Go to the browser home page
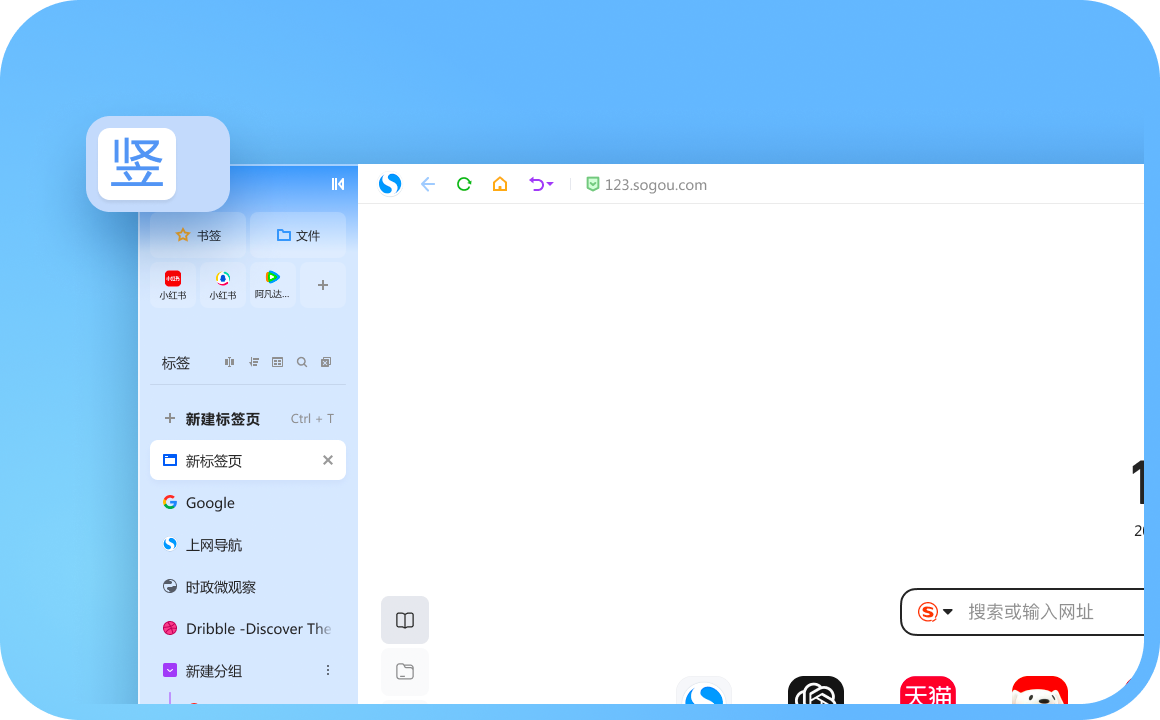This screenshot has height=720, width=1160. coord(500,184)
